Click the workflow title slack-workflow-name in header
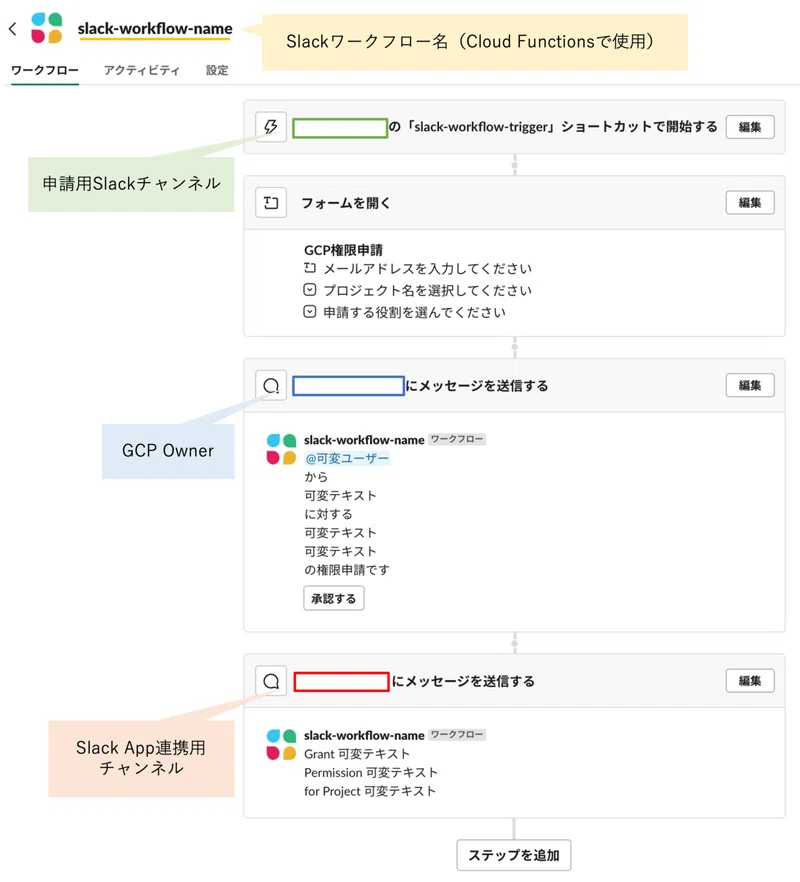 click(155, 29)
